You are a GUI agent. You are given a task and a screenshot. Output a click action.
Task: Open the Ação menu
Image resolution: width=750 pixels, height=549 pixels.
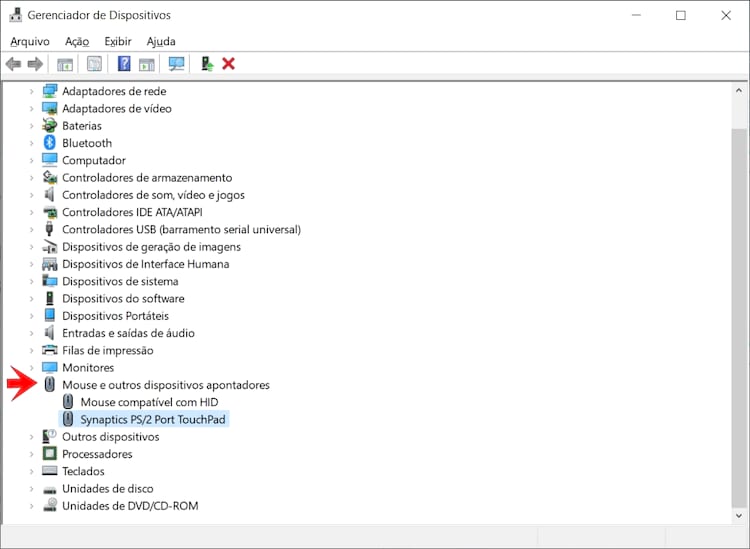(77, 42)
